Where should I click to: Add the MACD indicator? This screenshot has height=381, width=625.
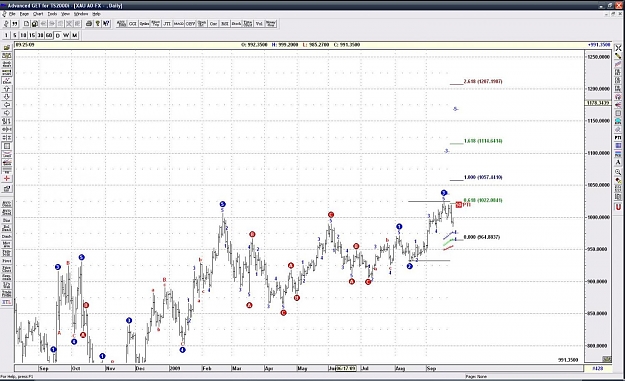click(x=179, y=24)
